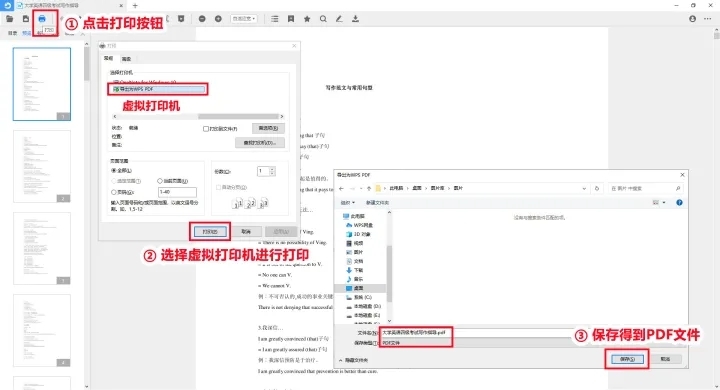Click the zoom out minus icon
720x390 pixels.
click(202, 19)
